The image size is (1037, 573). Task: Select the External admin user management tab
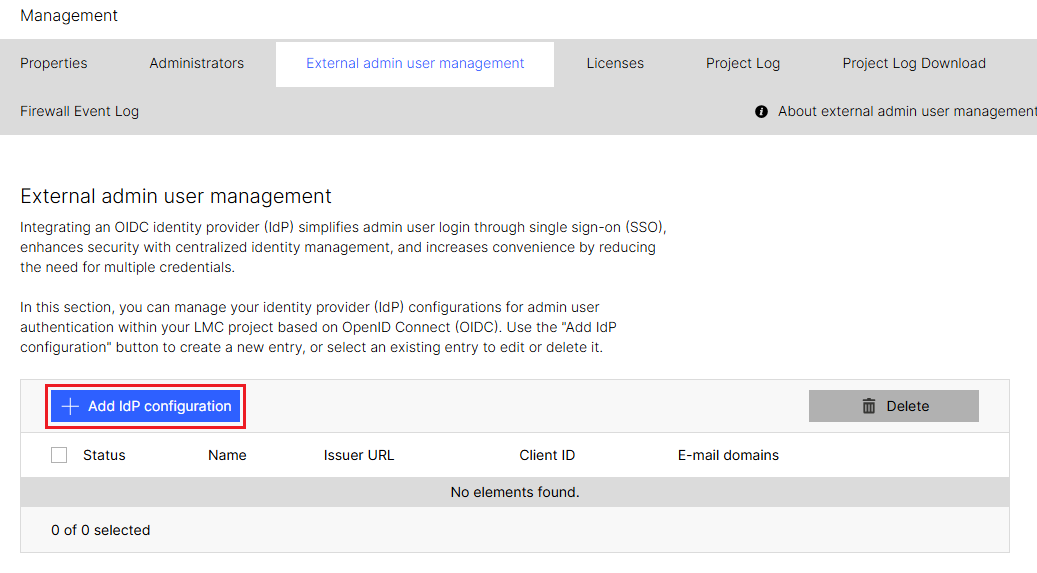tap(415, 63)
